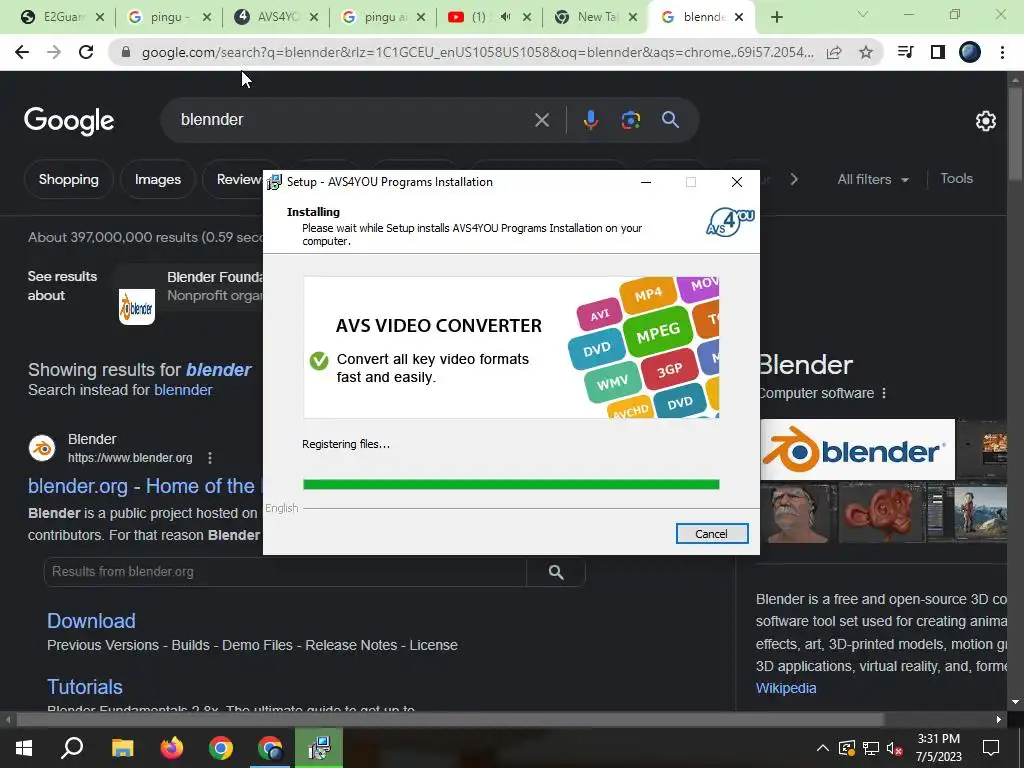Open blender.org result three-dot menu
The image size is (1024, 768).
coord(210,458)
